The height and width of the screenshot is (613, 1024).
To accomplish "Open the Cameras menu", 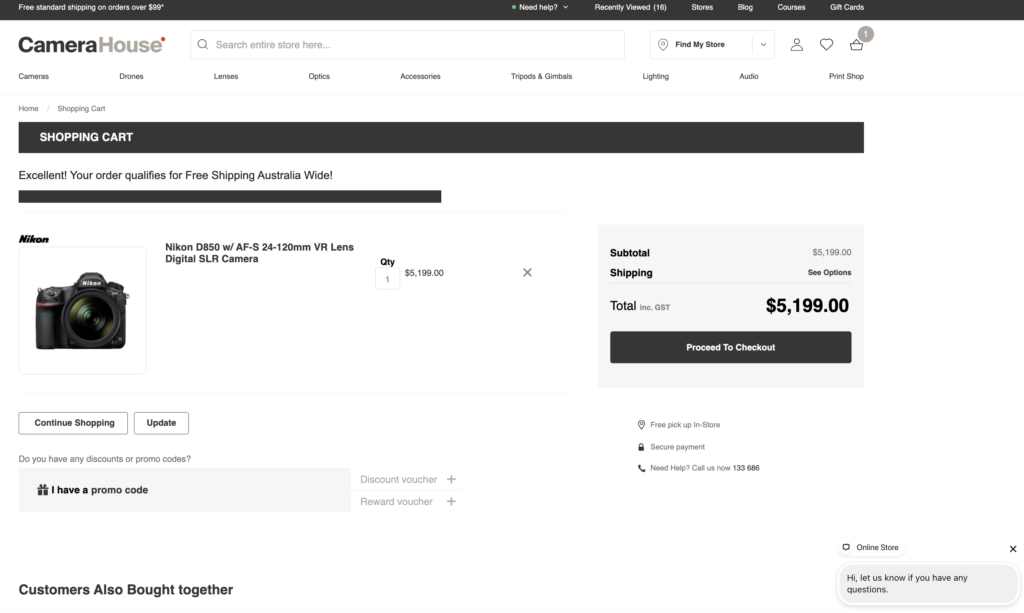I will (33, 76).
